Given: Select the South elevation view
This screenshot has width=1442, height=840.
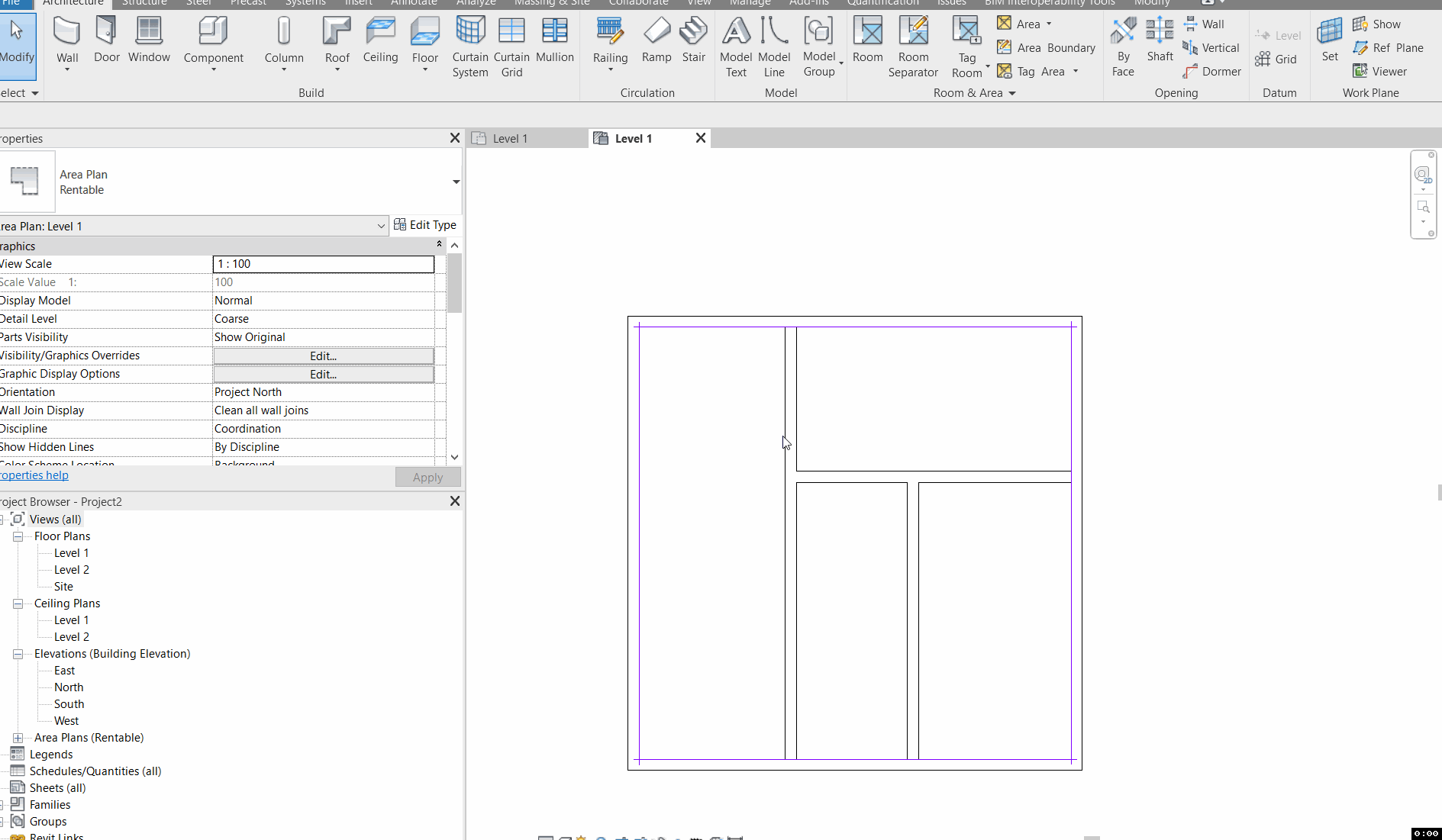Looking at the screenshot, I should (68, 703).
